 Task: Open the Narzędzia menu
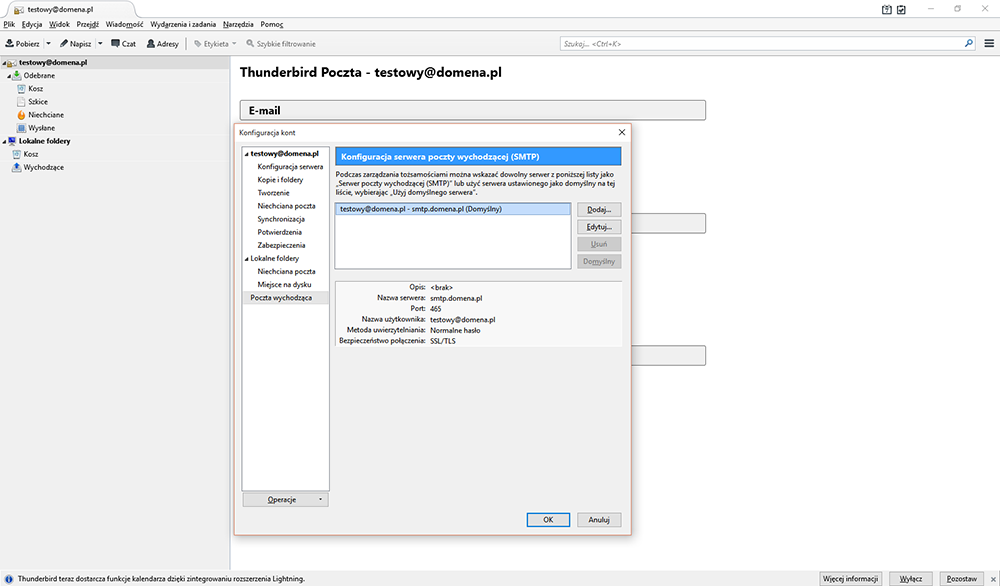(x=238, y=24)
